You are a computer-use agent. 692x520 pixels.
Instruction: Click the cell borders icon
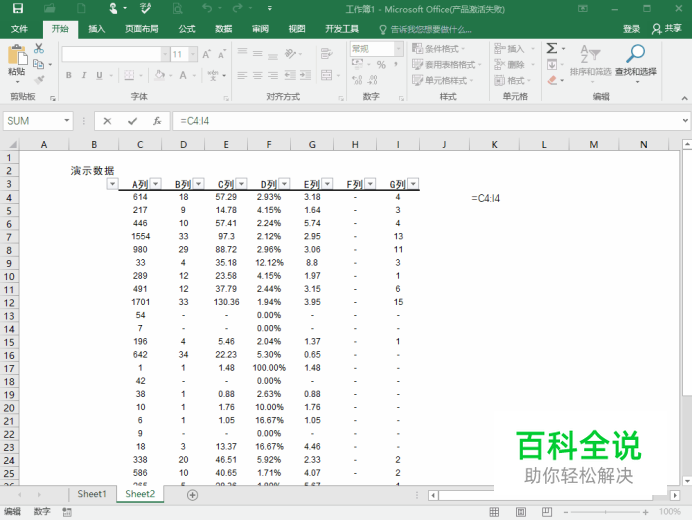(129, 75)
